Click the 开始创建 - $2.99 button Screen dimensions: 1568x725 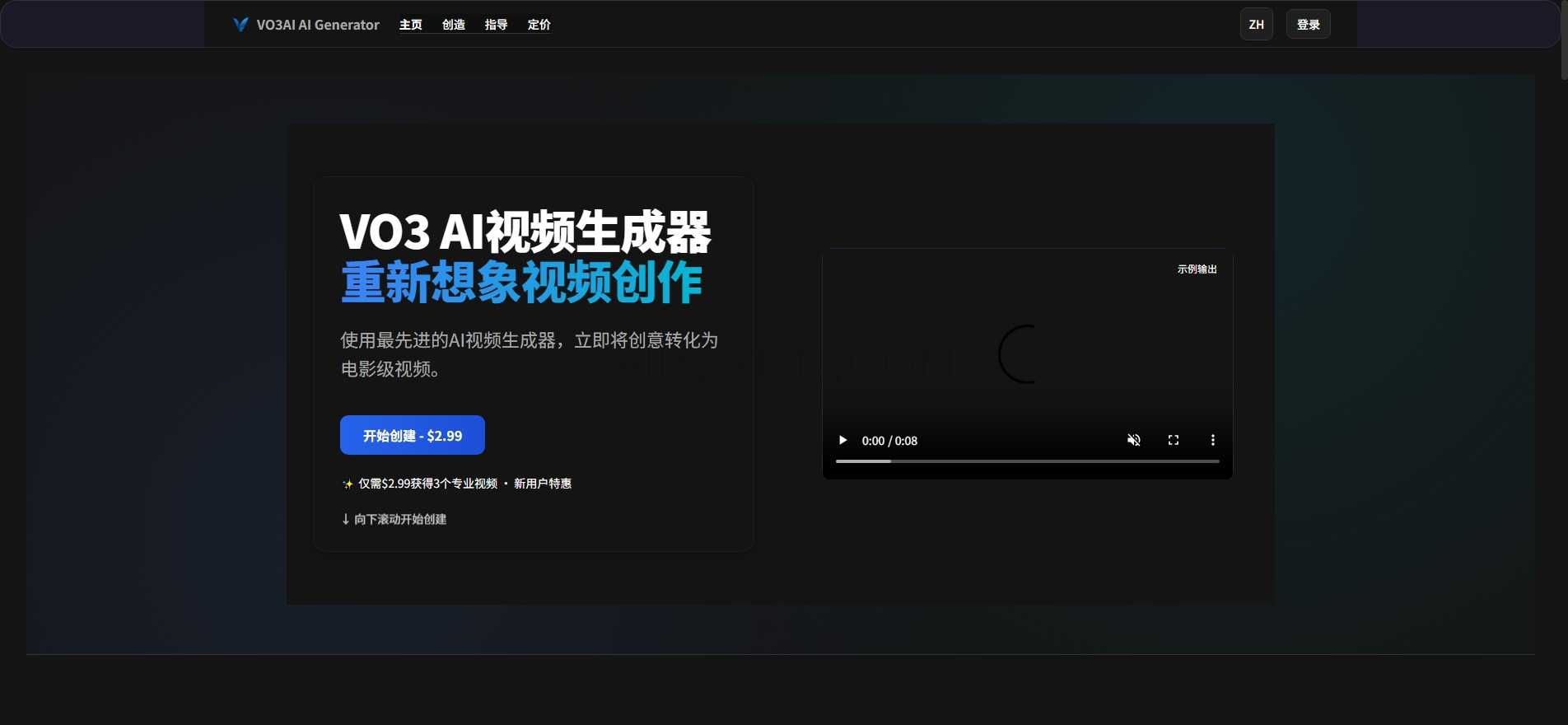click(413, 435)
